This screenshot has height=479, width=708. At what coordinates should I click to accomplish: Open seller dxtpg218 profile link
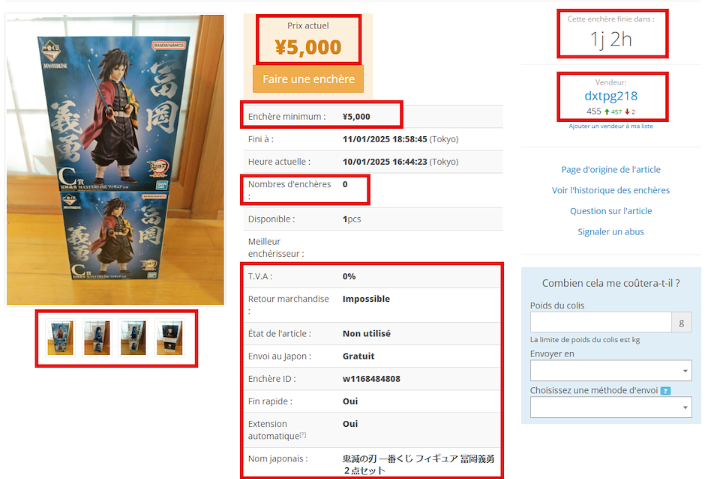coord(611,96)
